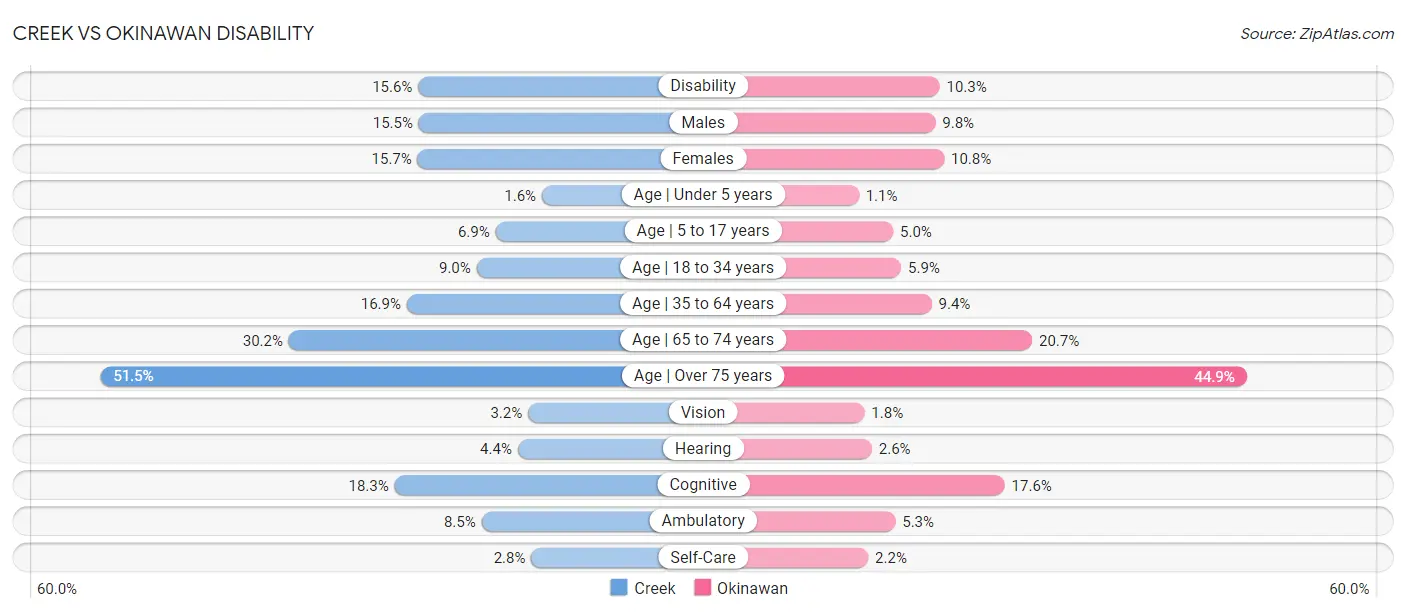Select the Males category label
Screen dimensions: 1406x612
click(x=703, y=122)
